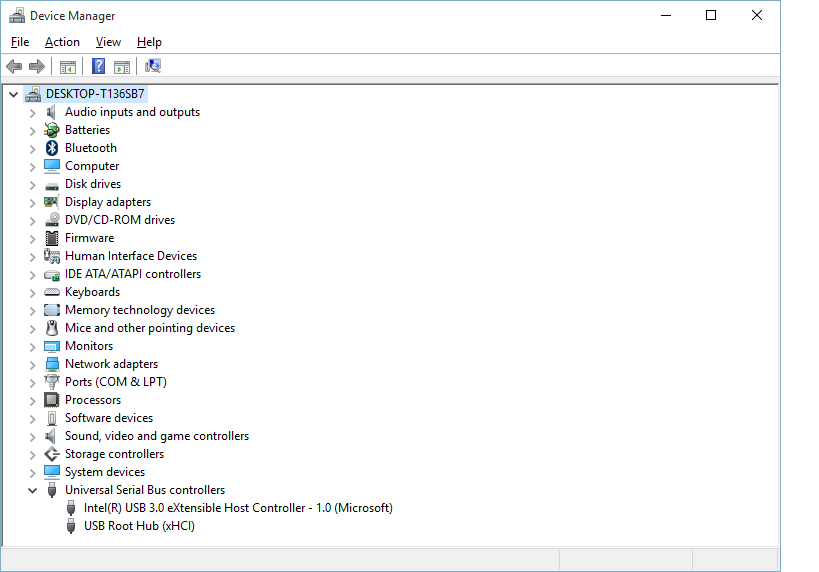Select USB Root Hub (xHCI) entry
The image size is (819, 572).
click(x=139, y=526)
